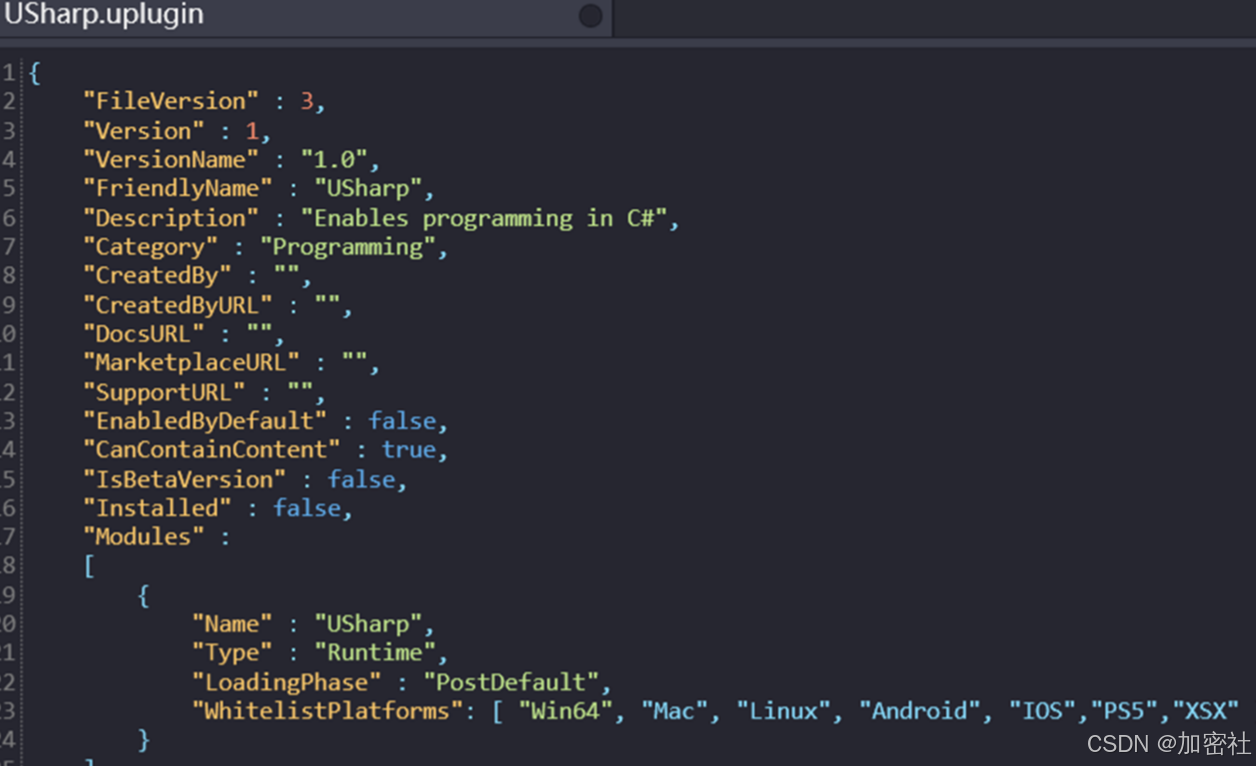Click the "Description" key text
1256x766 pixels.
(171, 218)
